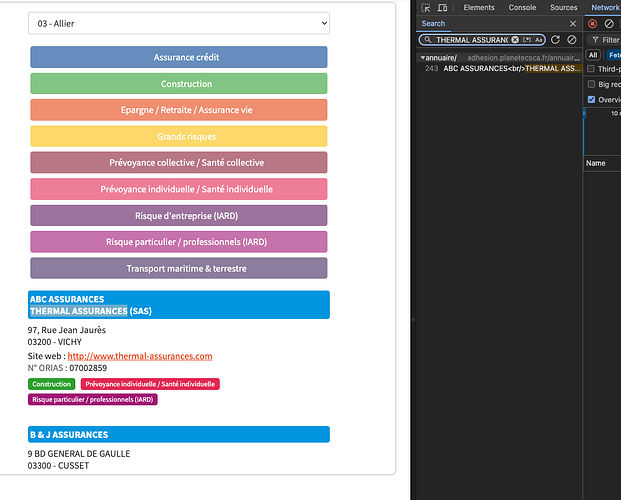Click the purple Risque particulier tag
Viewport: 621px width, 500px height.
tap(93, 399)
